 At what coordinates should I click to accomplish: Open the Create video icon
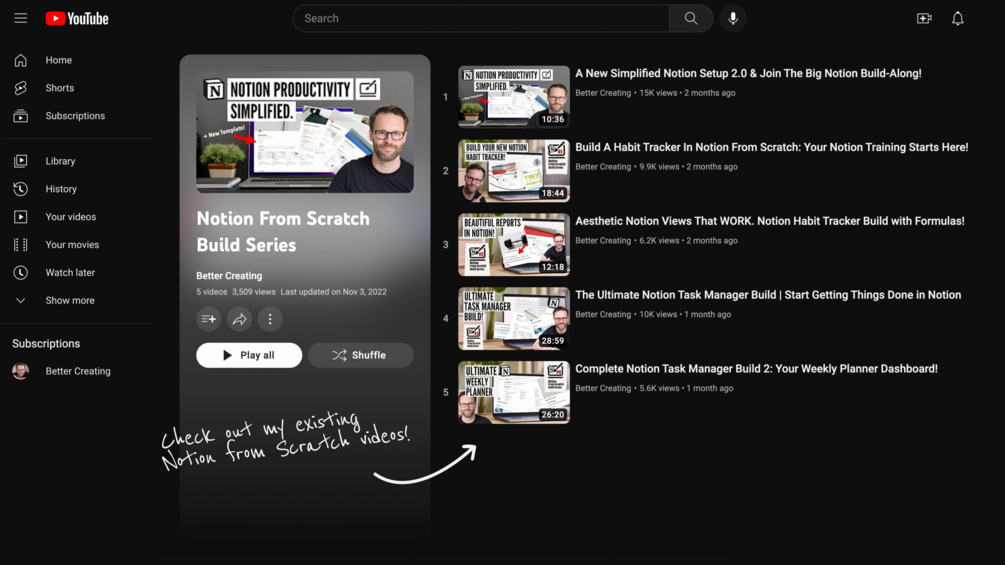point(924,19)
